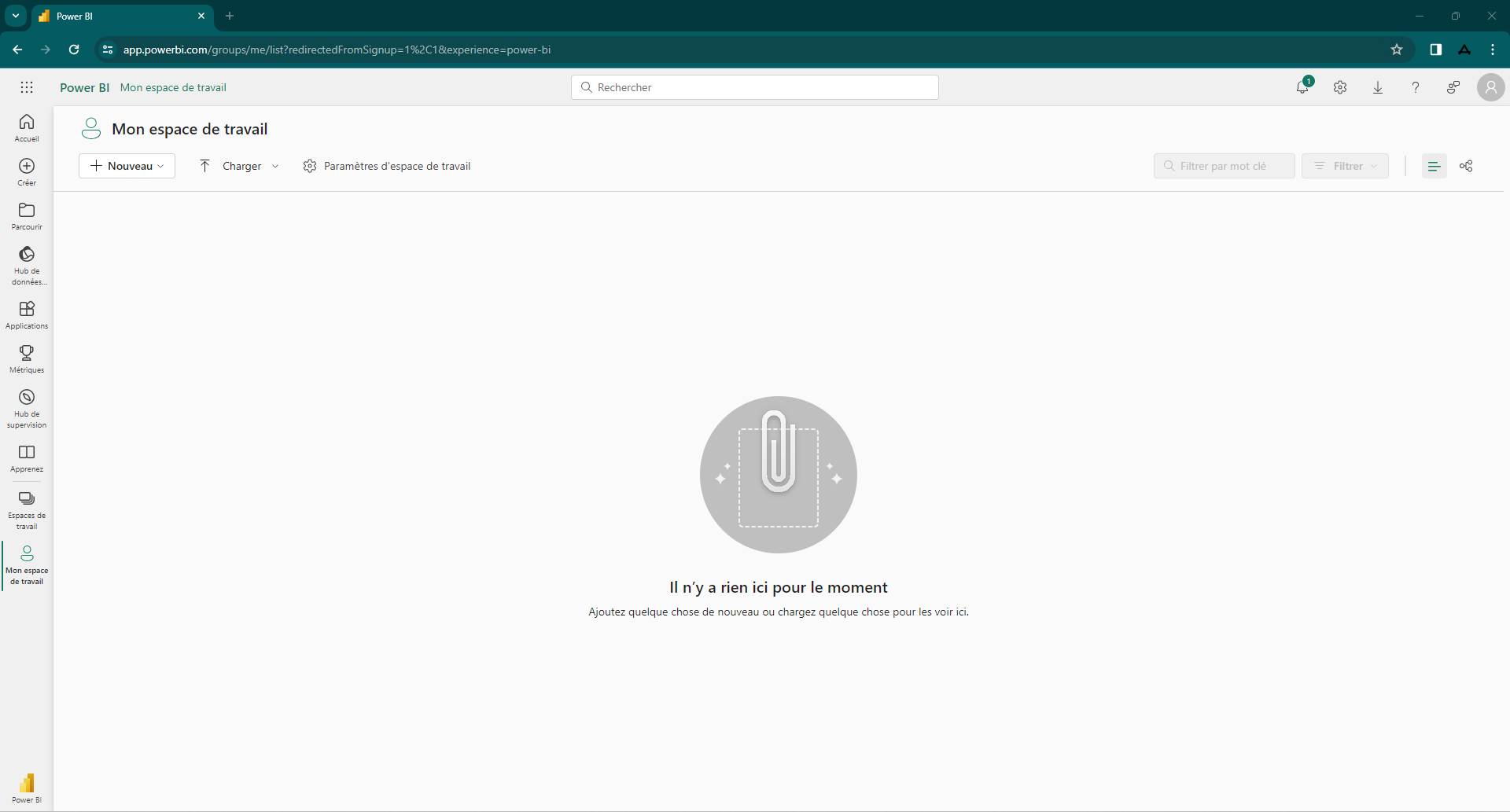
Task: Go to Accueil in sidebar
Action: pyautogui.click(x=27, y=127)
